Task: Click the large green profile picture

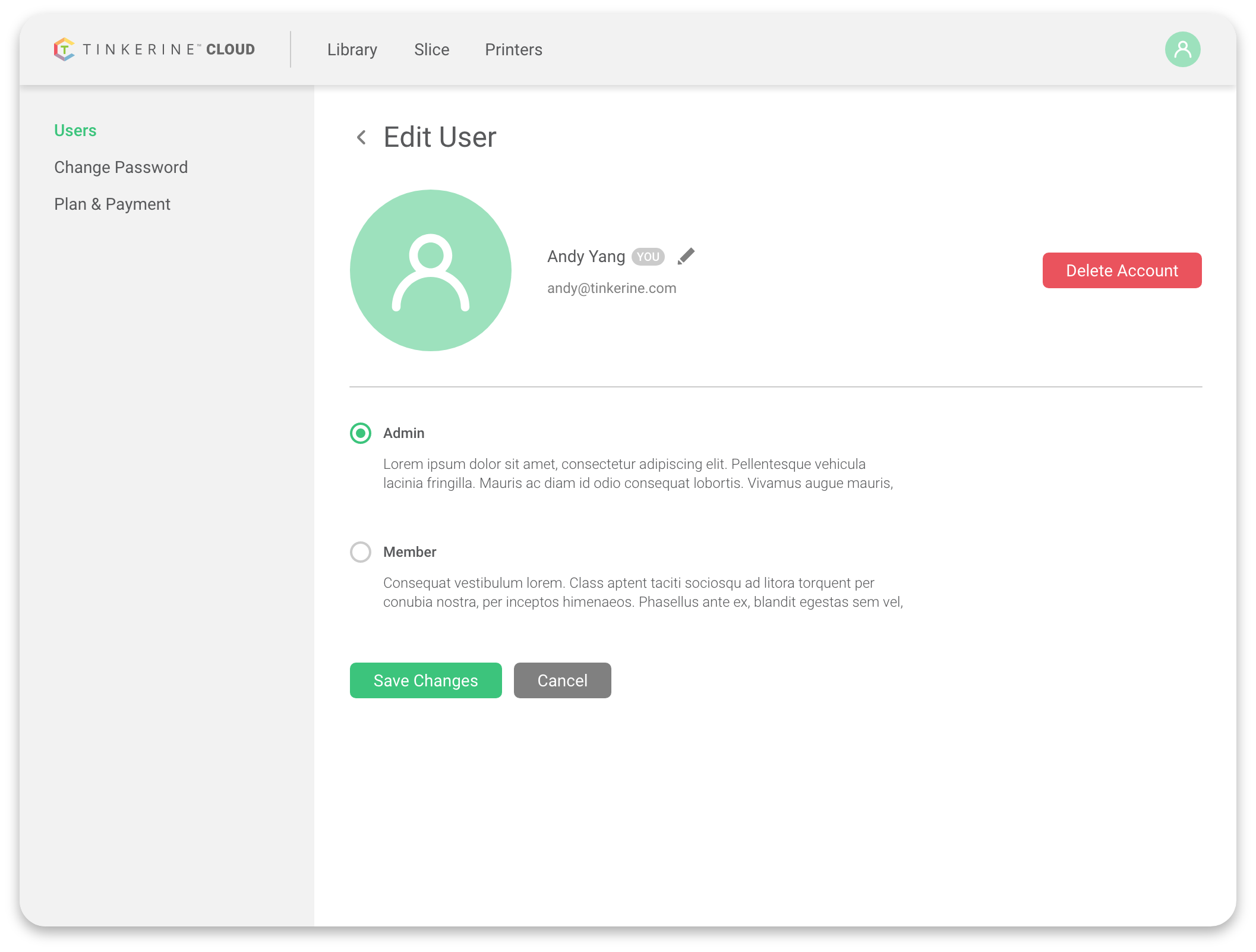Action: pos(431,270)
